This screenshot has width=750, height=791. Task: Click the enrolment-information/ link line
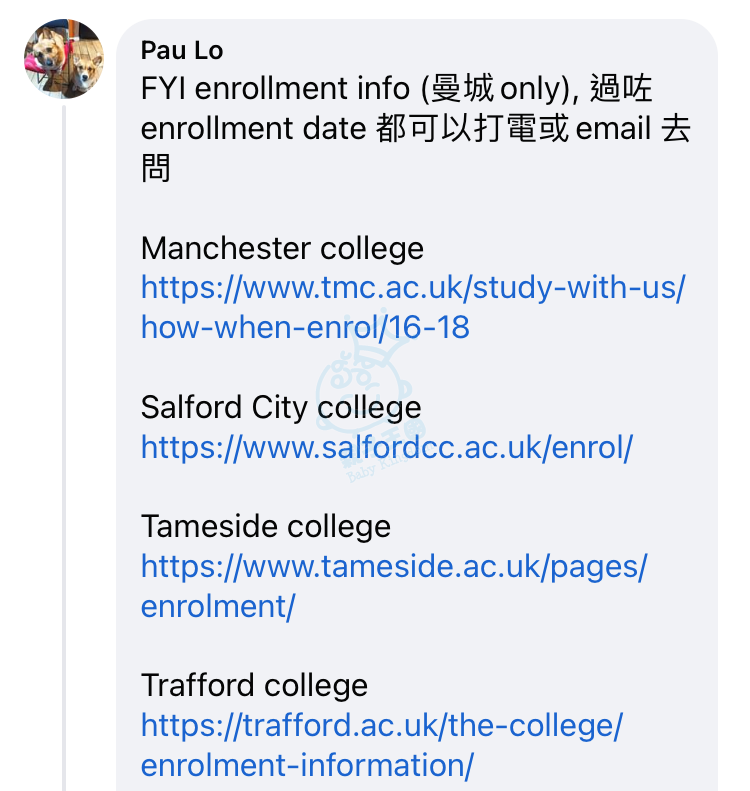click(x=307, y=765)
